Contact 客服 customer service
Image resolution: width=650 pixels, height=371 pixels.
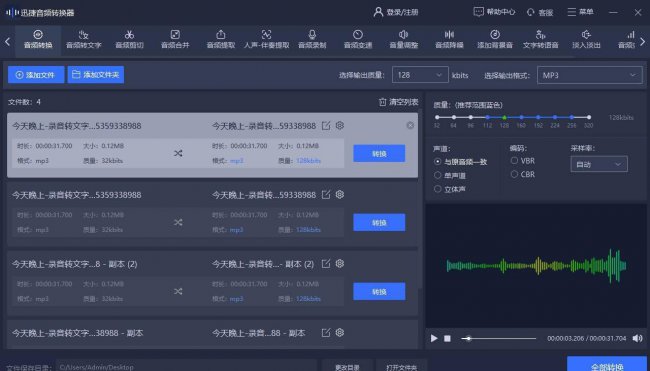(540, 12)
